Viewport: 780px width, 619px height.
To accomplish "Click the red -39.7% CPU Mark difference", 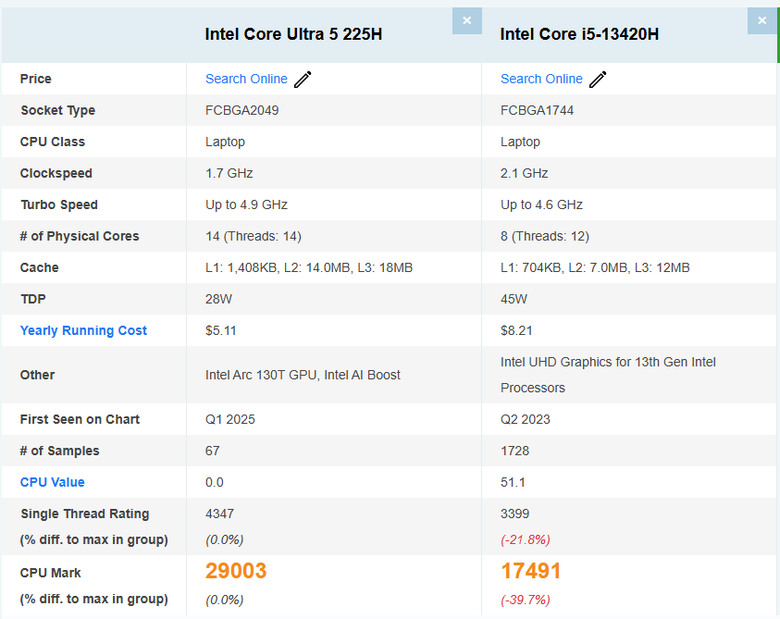I will [525, 600].
